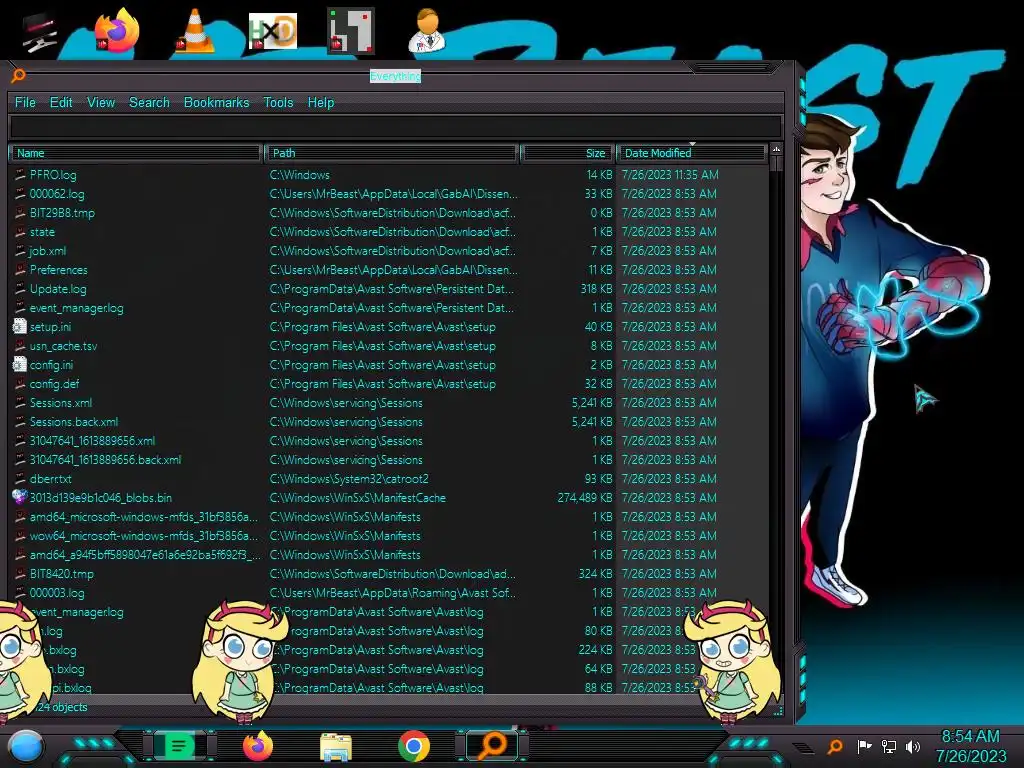
Task: Click the Everything search input field
Action: 396,126
